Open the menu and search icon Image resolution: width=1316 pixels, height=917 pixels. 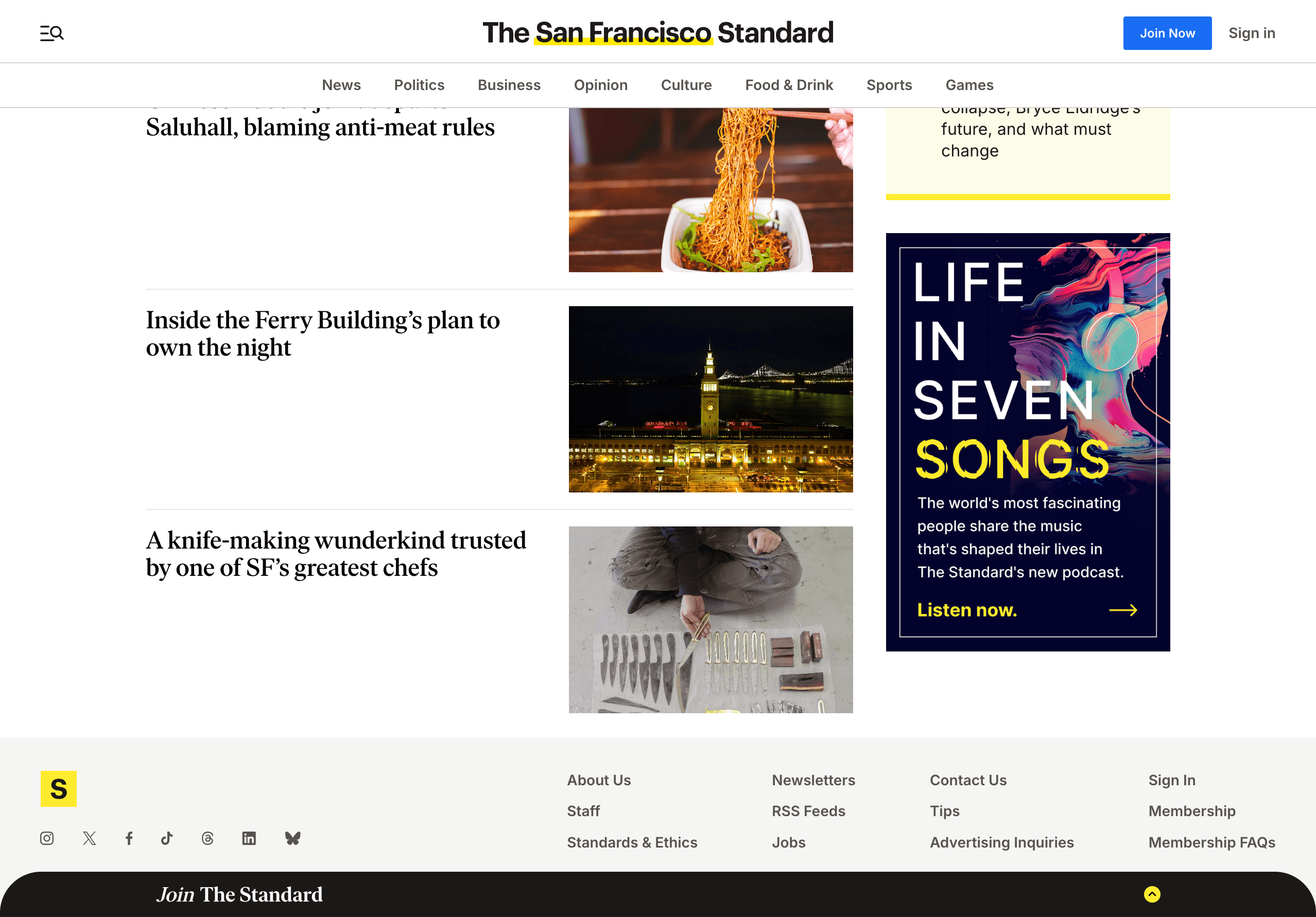(x=51, y=33)
